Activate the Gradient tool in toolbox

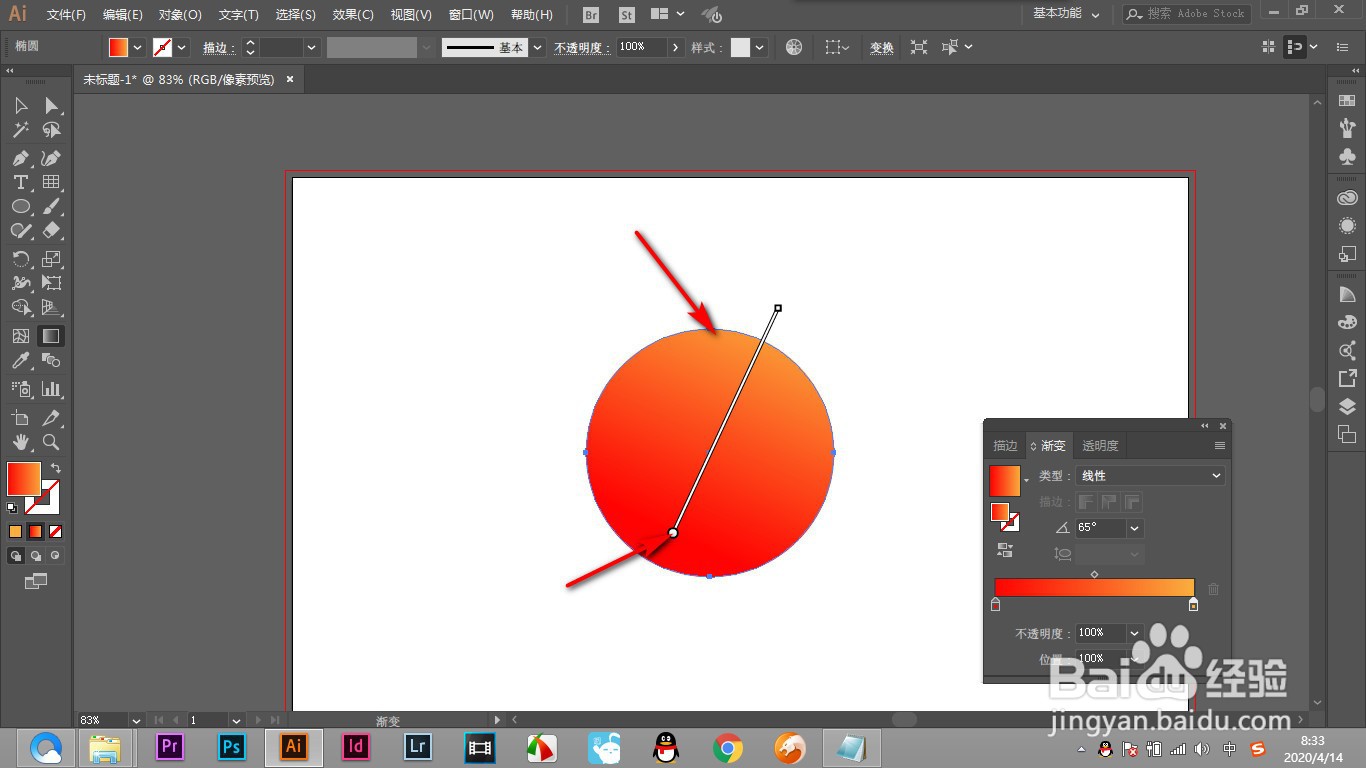[51, 336]
